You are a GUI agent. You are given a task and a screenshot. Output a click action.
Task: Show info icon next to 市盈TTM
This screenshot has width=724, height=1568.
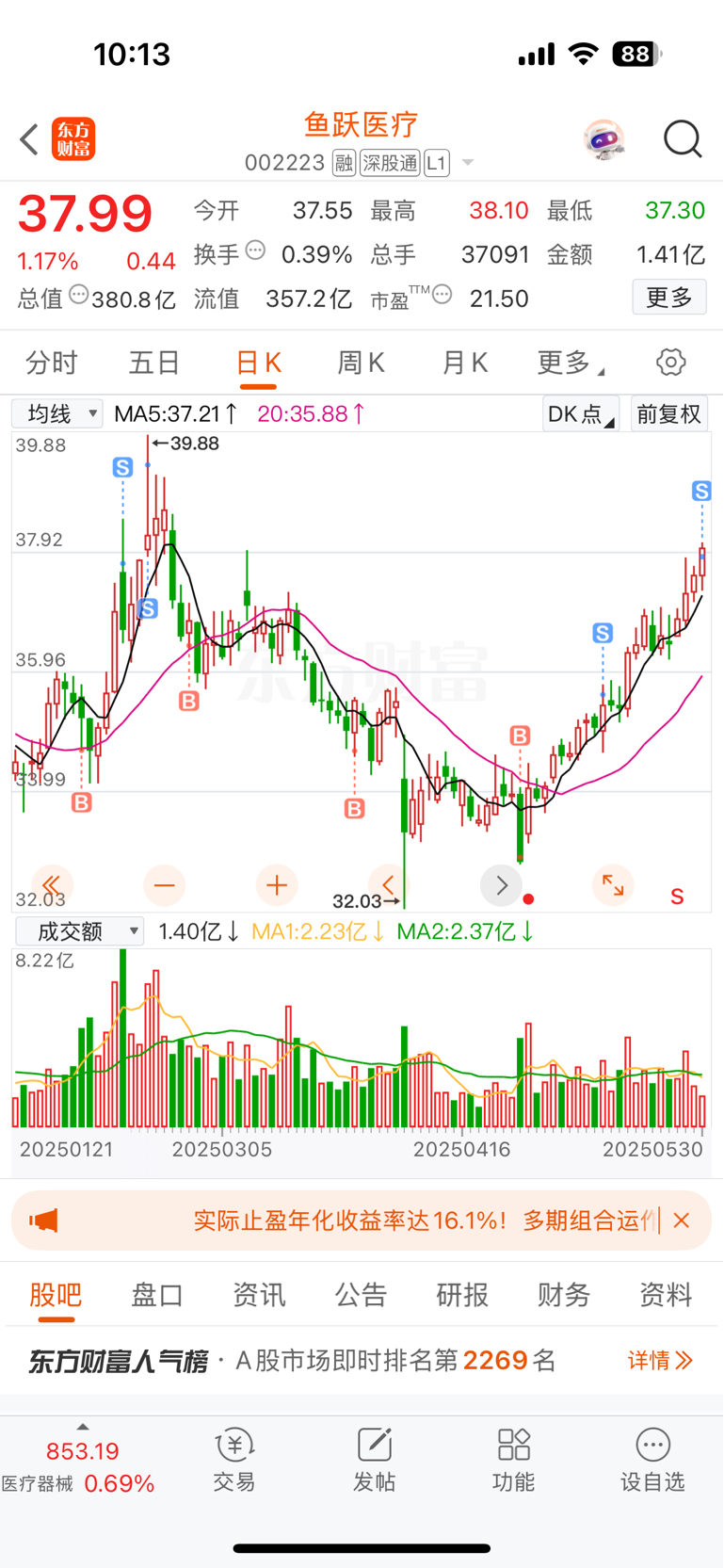[442, 295]
